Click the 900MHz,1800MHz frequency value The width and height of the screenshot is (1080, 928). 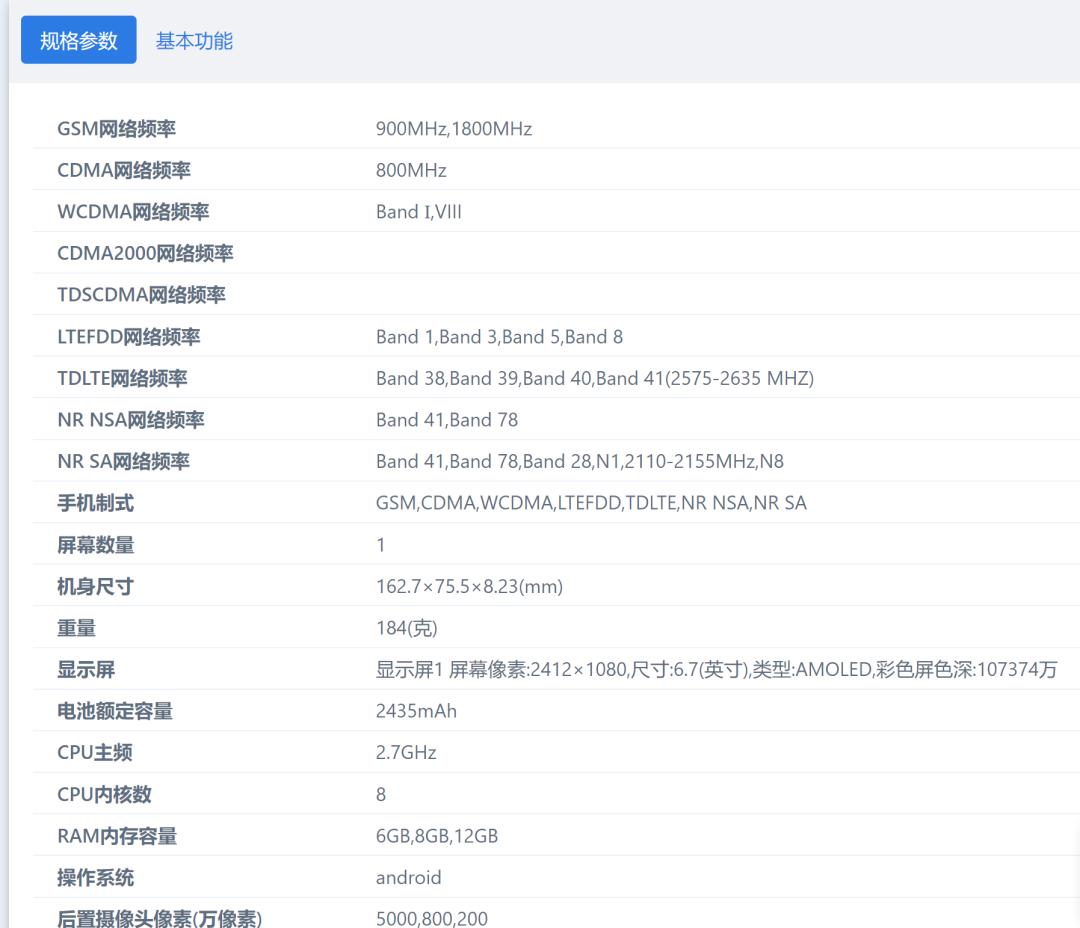(x=452, y=128)
